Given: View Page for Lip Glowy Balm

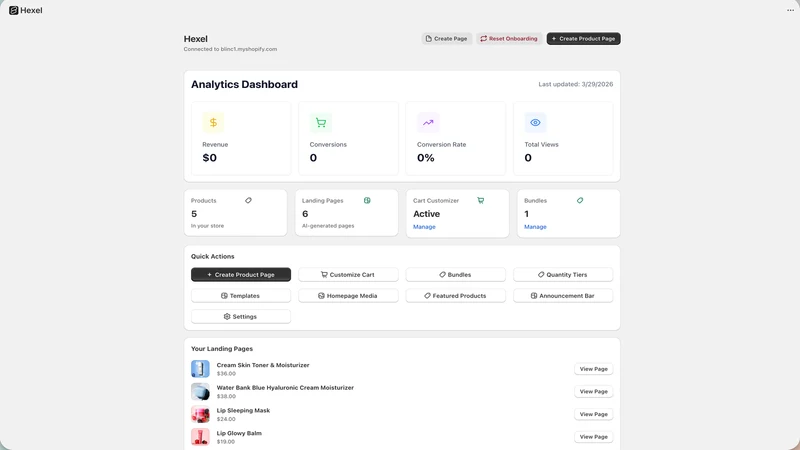Looking at the screenshot, I should point(593,437).
